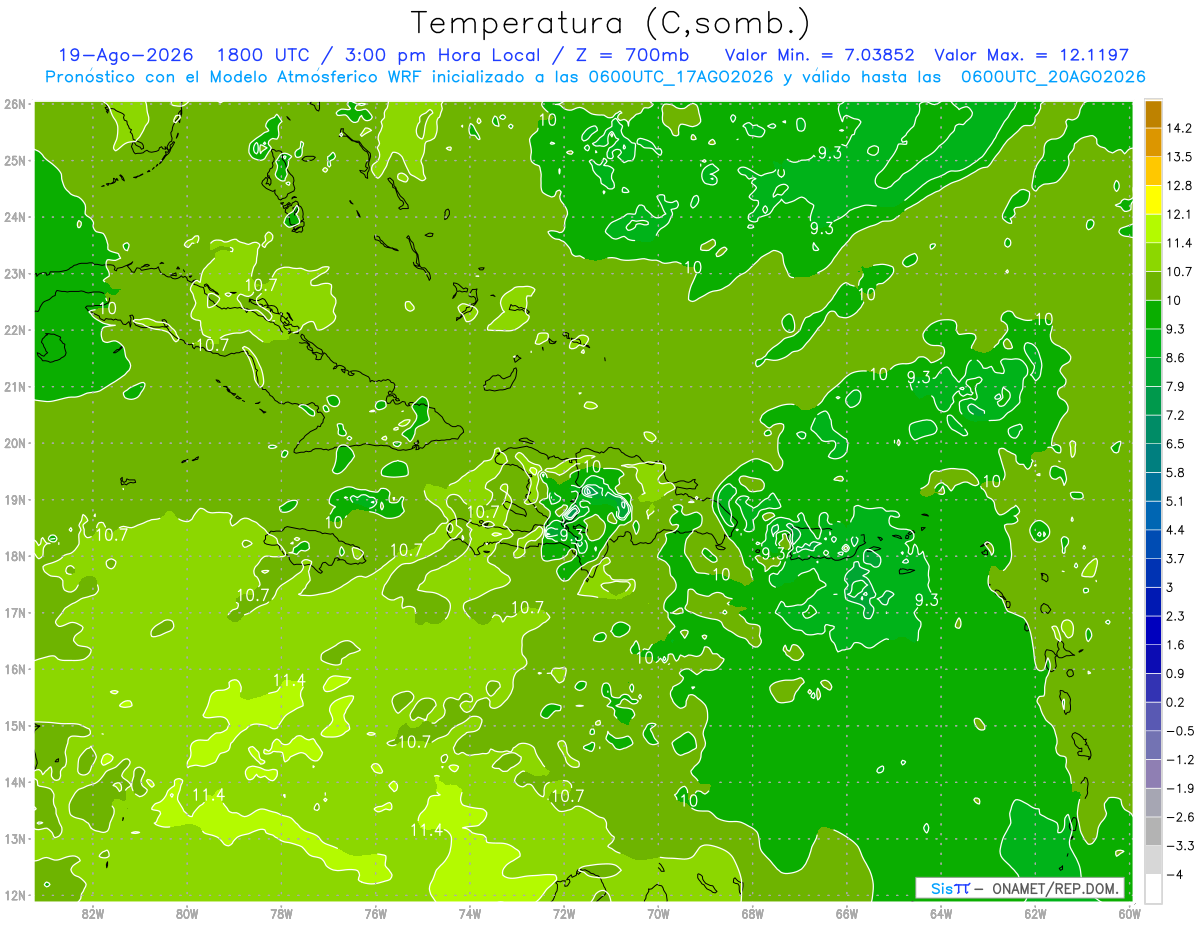
Task: Click the "0600UTC_17AGO2026" initialization time text
Action: tap(679, 77)
